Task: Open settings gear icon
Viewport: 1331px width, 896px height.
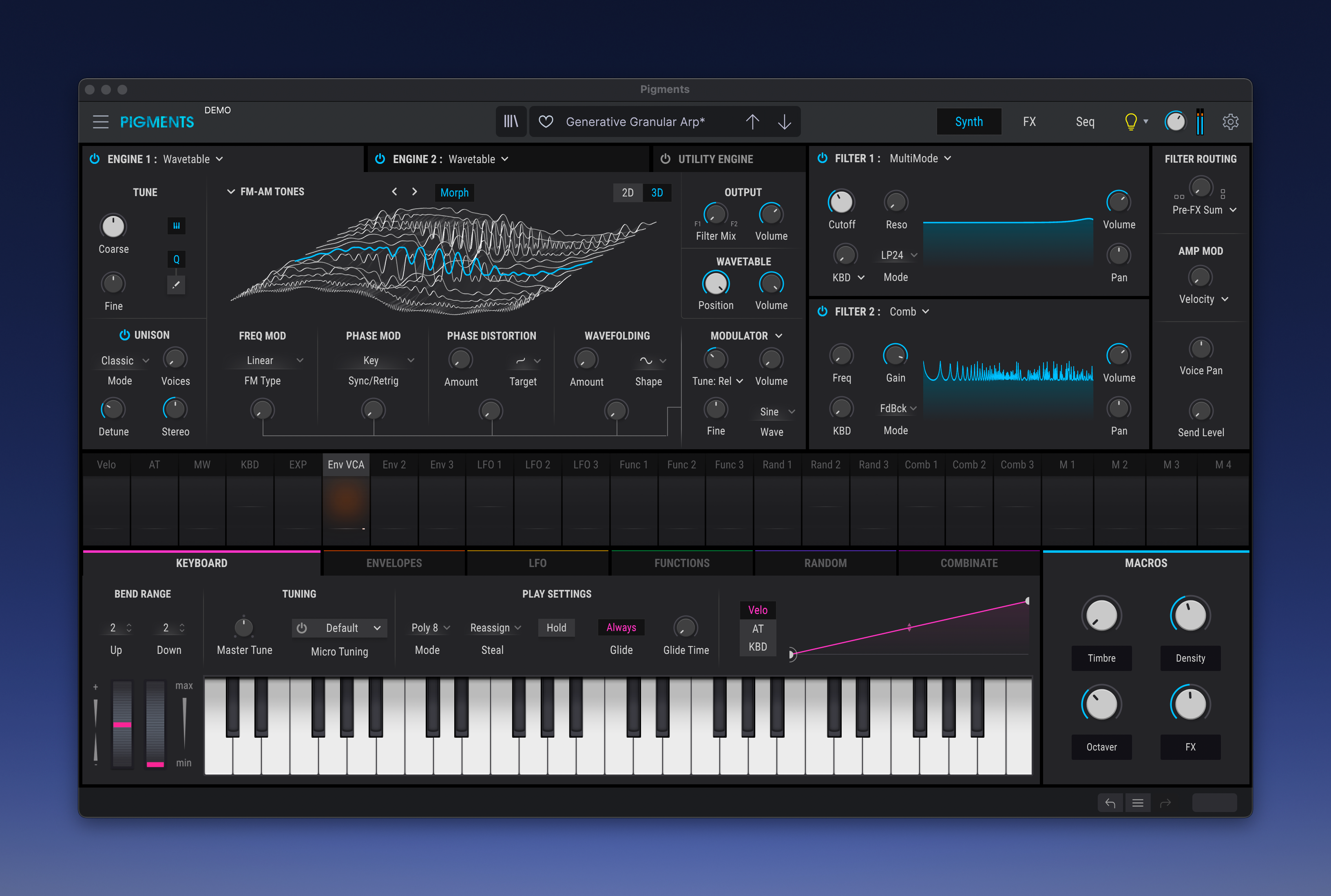Action: [1230, 122]
